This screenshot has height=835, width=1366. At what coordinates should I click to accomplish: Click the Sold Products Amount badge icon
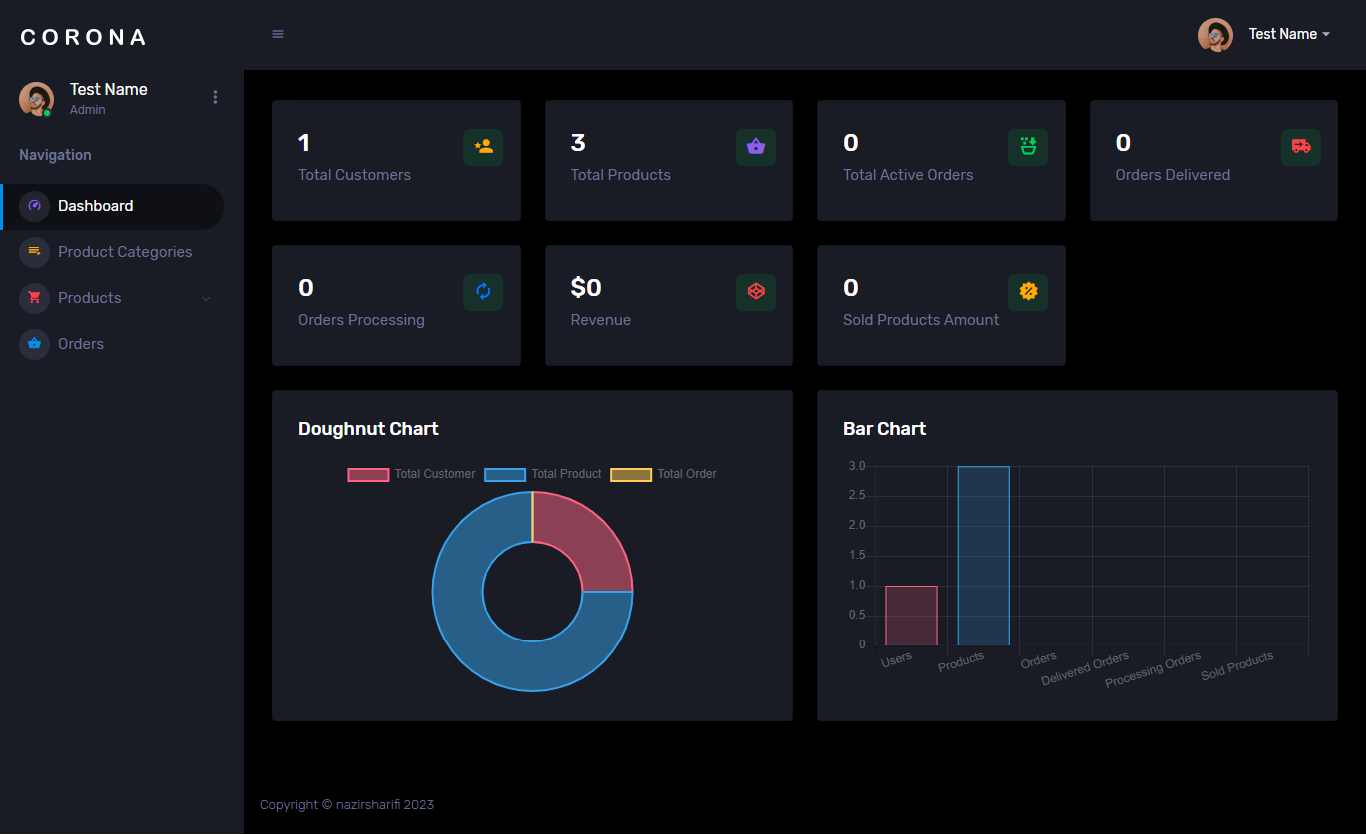[1028, 292]
